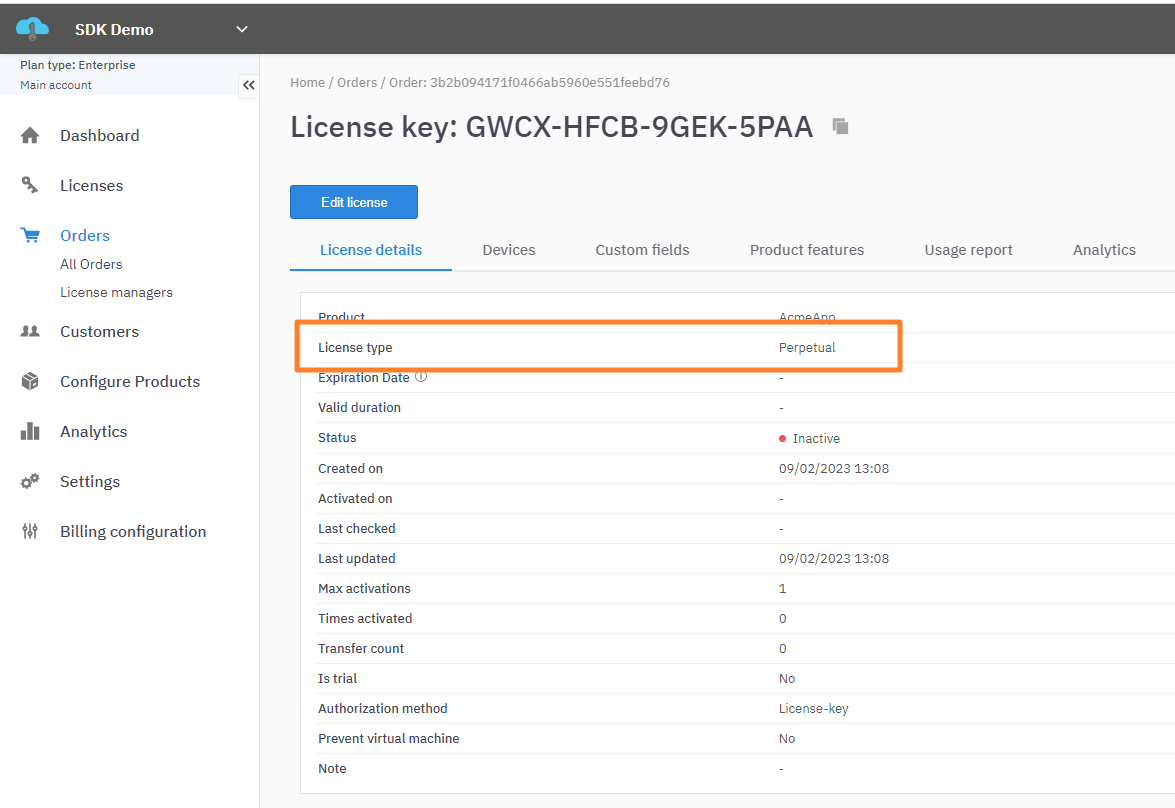
Task: Open All Orders submenu item
Action: 91,264
